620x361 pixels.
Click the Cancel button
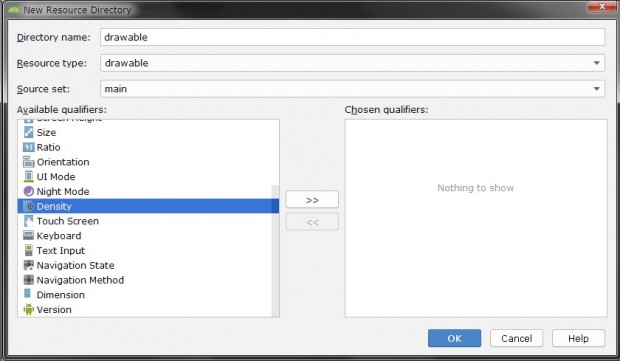tap(516, 338)
